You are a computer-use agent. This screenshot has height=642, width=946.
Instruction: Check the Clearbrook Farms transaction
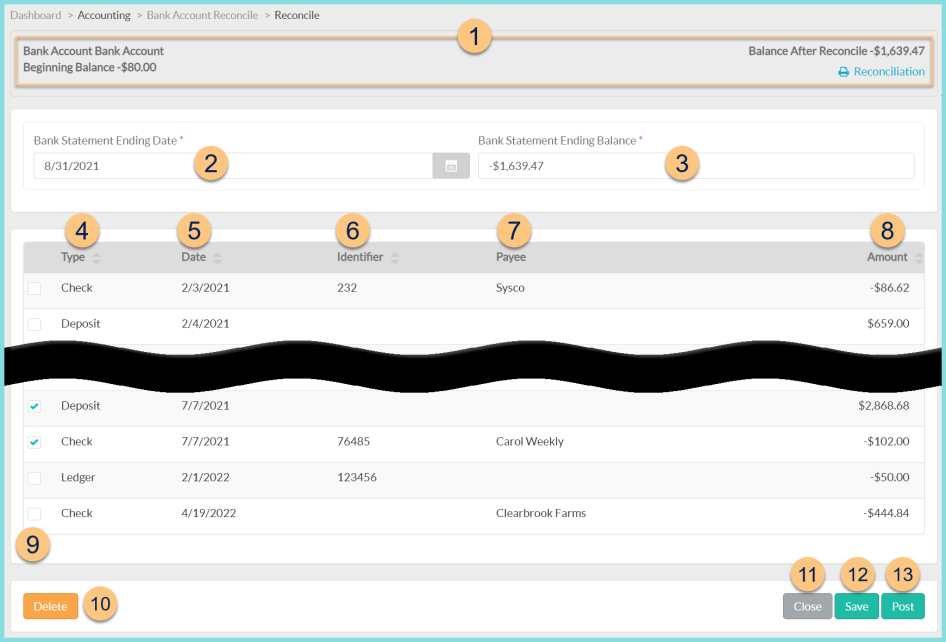pyautogui.click(x=36, y=513)
